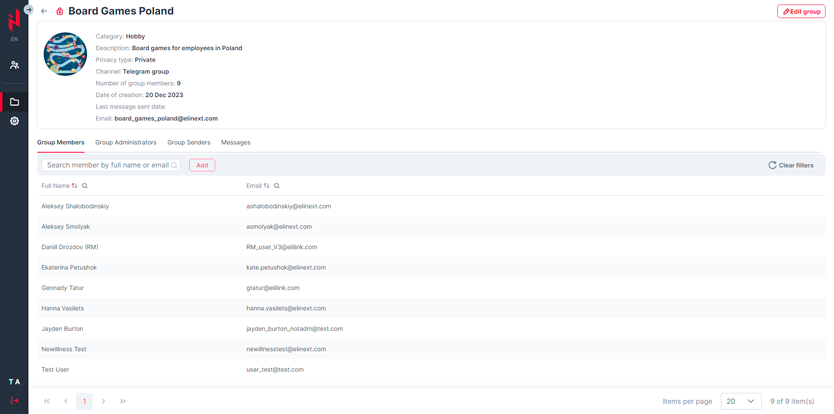Clear filters on the members table
Screen dimensions: 834x414
point(790,165)
